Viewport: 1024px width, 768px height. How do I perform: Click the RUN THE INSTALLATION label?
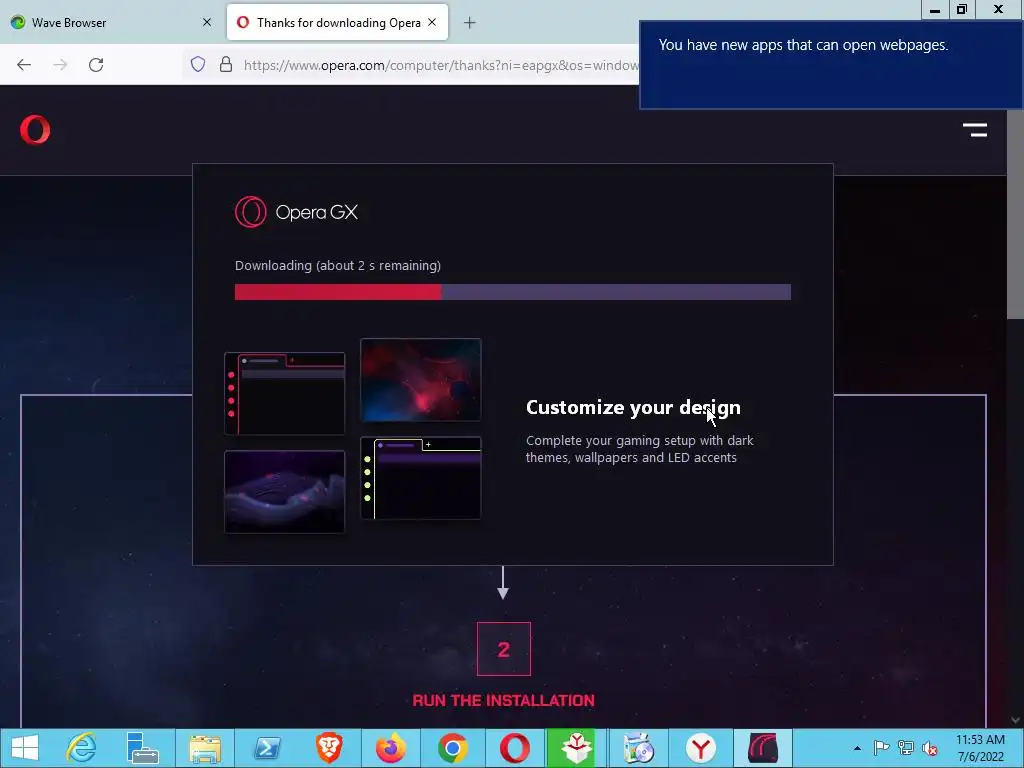tap(504, 700)
